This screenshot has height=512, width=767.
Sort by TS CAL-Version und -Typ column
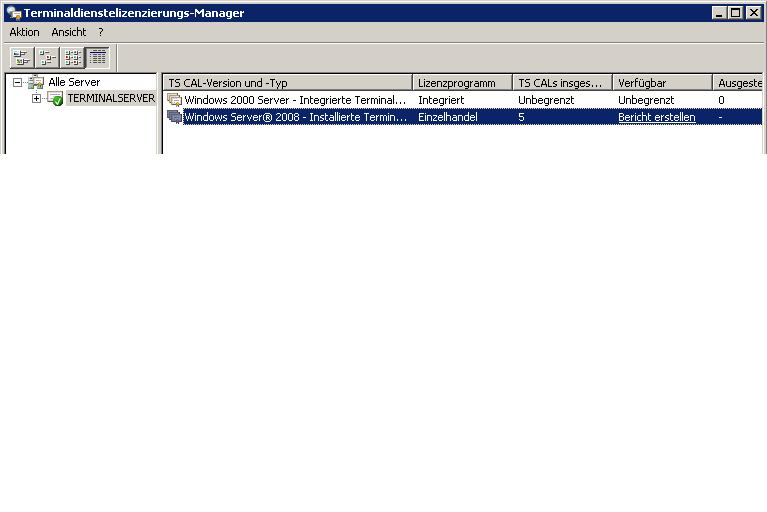[x=288, y=83]
